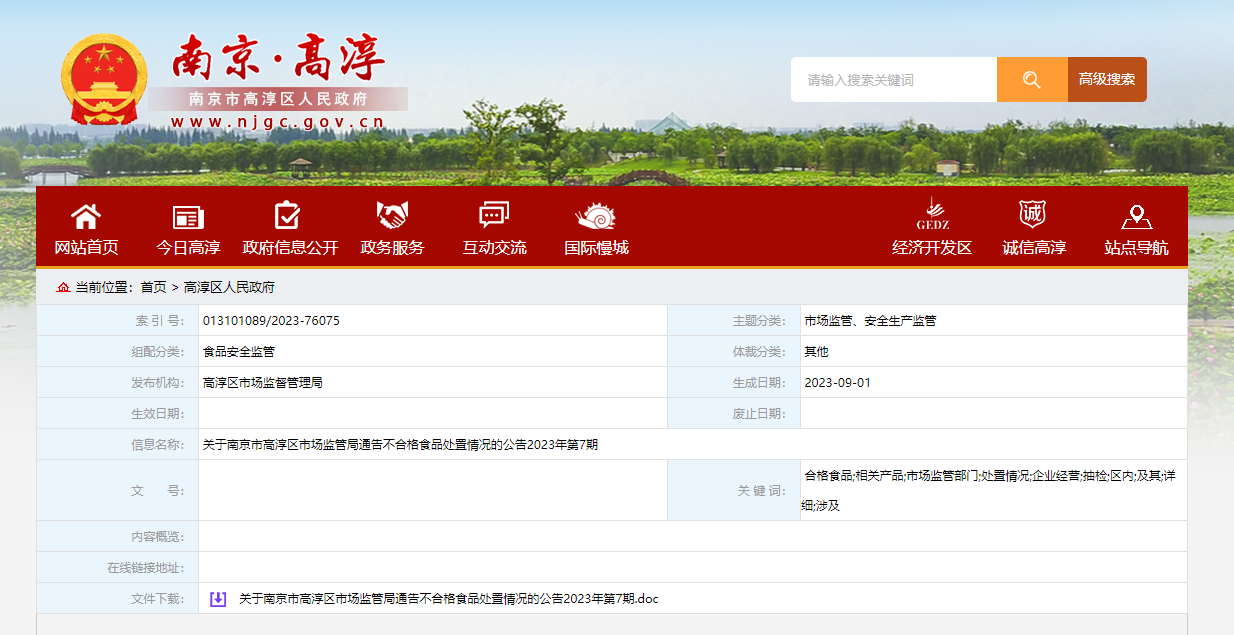The image size is (1234, 635).
Task: Open the 政务服务 menu label
Action: [392, 247]
